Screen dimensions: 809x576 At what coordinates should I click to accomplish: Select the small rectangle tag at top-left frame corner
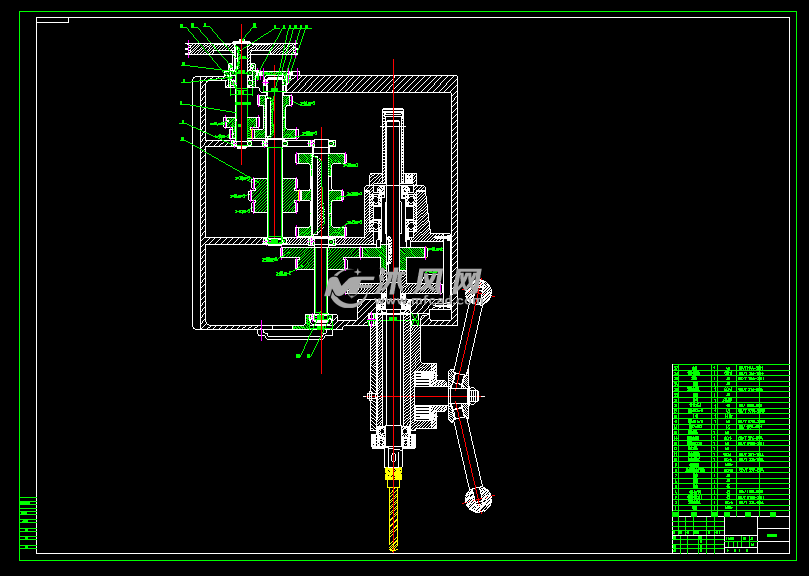[x=53, y=20]
